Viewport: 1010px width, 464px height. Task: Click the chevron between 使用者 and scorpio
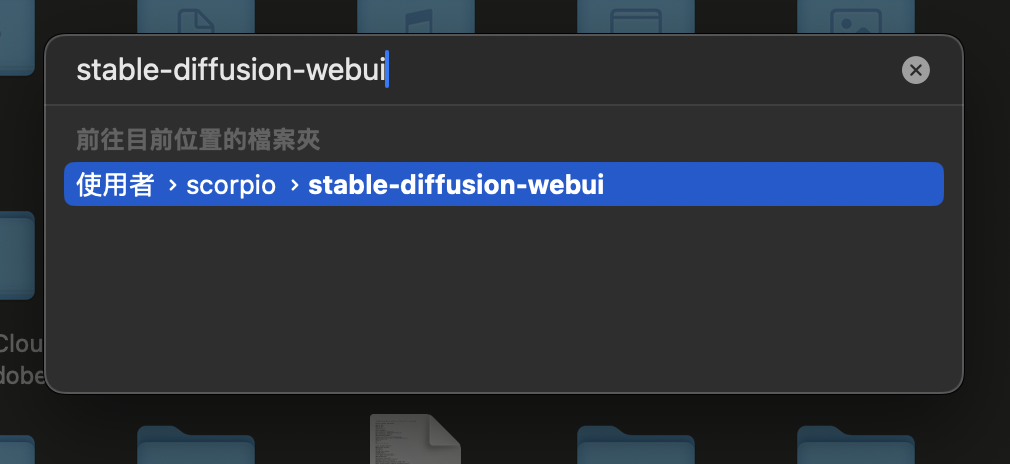171,185
